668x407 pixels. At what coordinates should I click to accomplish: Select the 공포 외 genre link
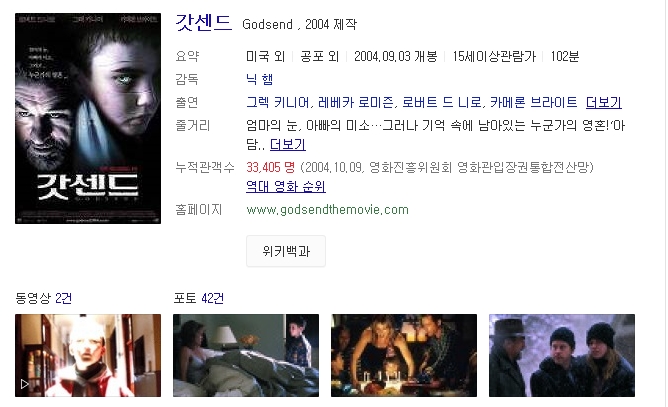click(320, 56)
